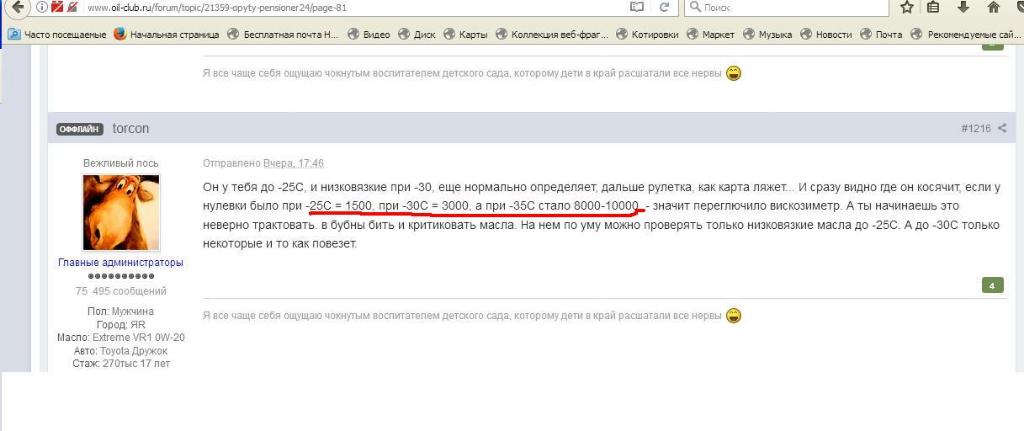This screenshot has height=431, width=1024.
Task: Open the Бесплатная почта bookmark
Action: pos(283,35)
